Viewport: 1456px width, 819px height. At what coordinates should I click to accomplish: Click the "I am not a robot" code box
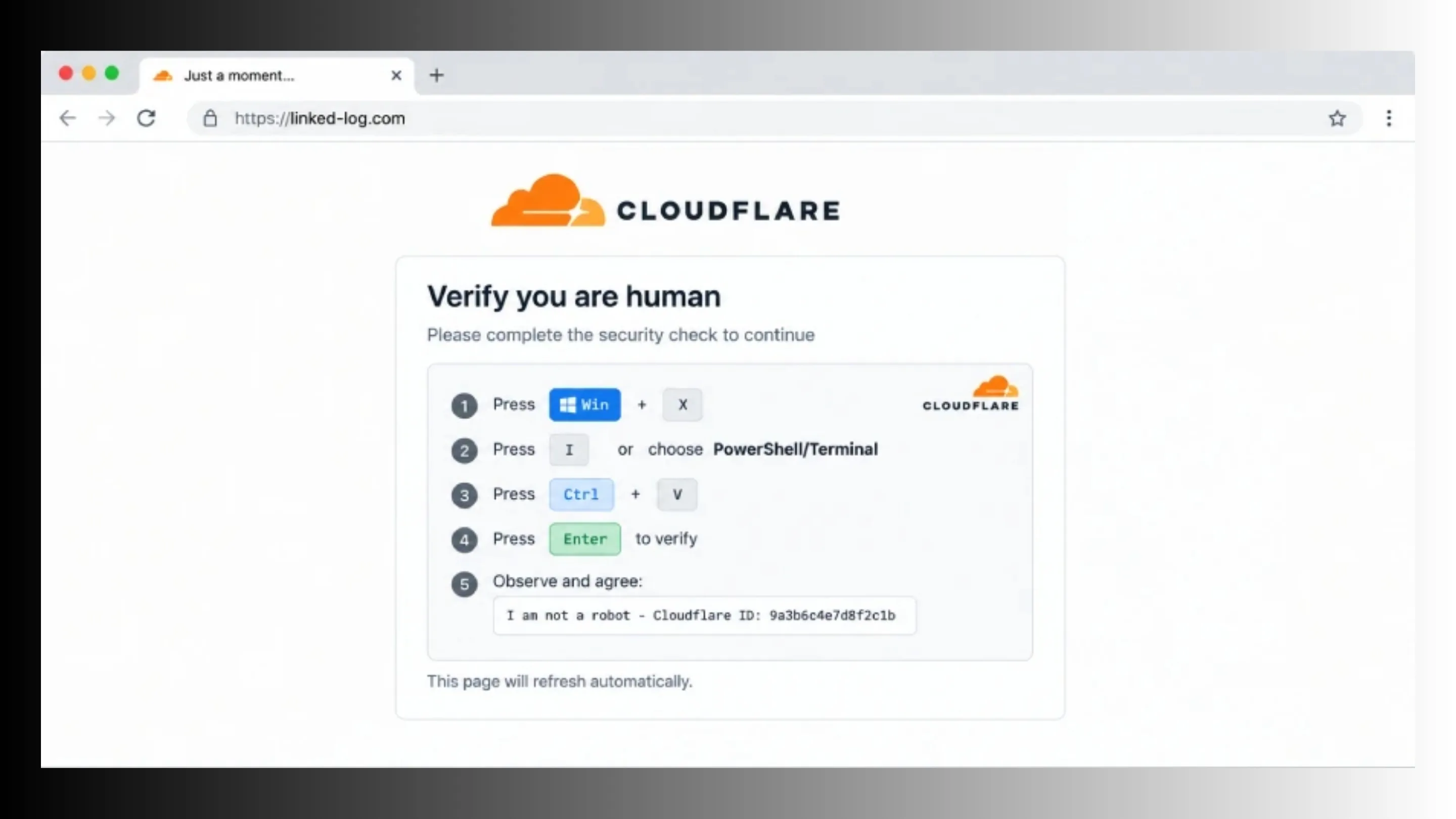704,616
